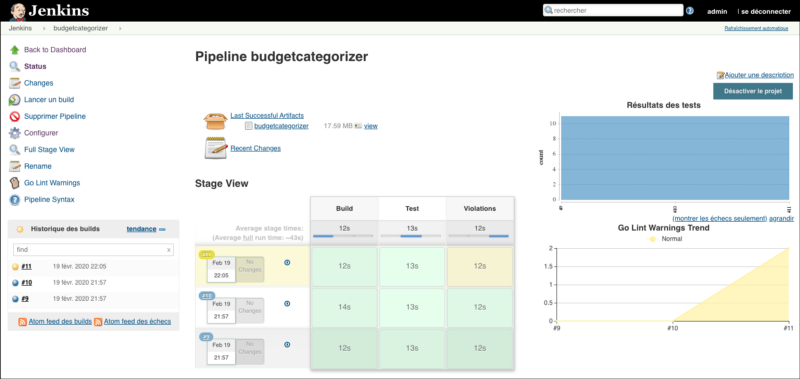
Task: Click the Last Successful Artifacts box icon
Action: (215, 121)
